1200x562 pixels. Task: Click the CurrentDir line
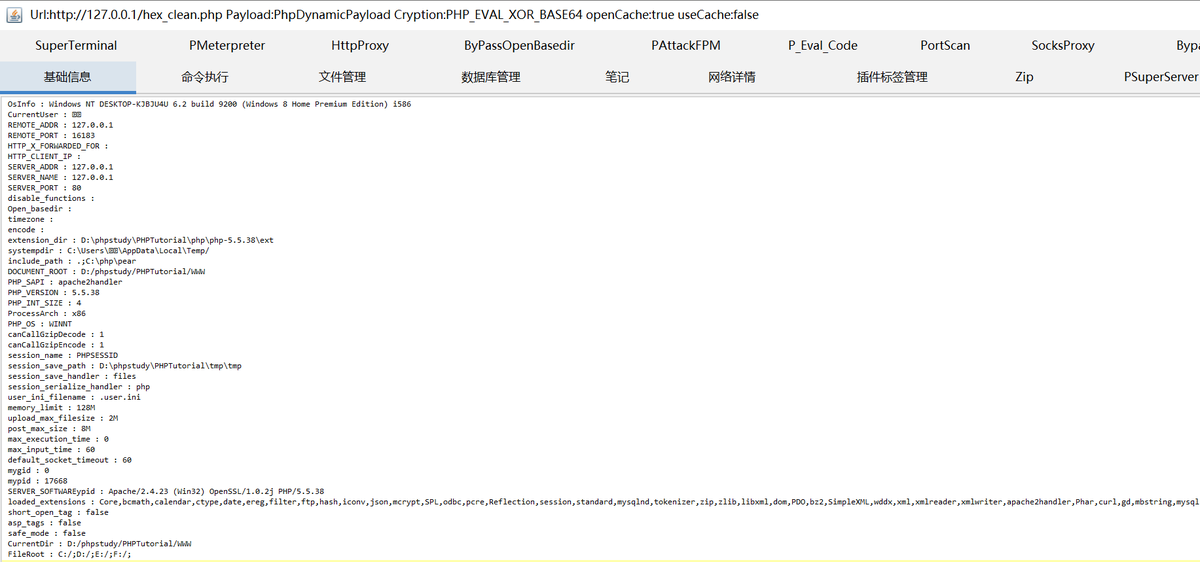[x=99, y=543]
